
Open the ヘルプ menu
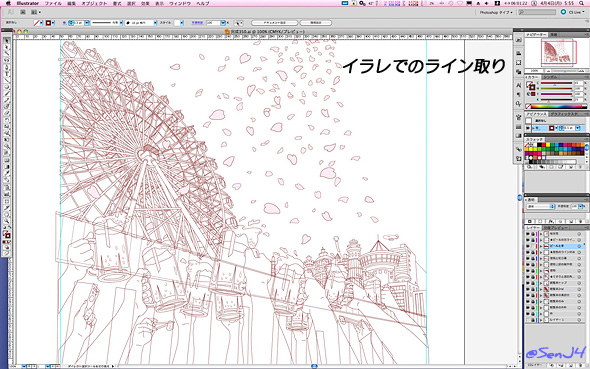coord(203,3)
